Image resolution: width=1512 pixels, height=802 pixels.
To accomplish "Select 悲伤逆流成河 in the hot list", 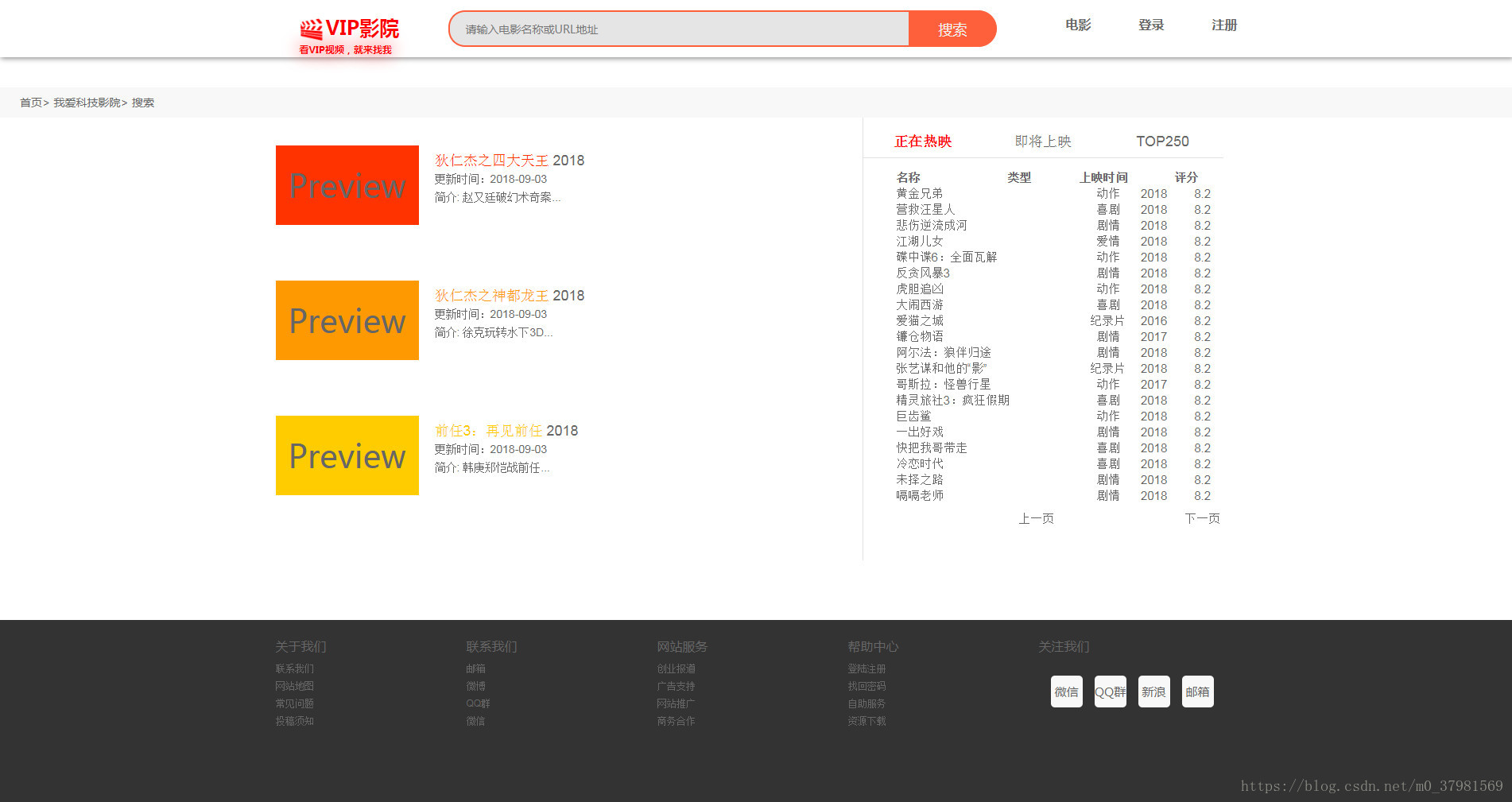I will [x=932, y=225].
